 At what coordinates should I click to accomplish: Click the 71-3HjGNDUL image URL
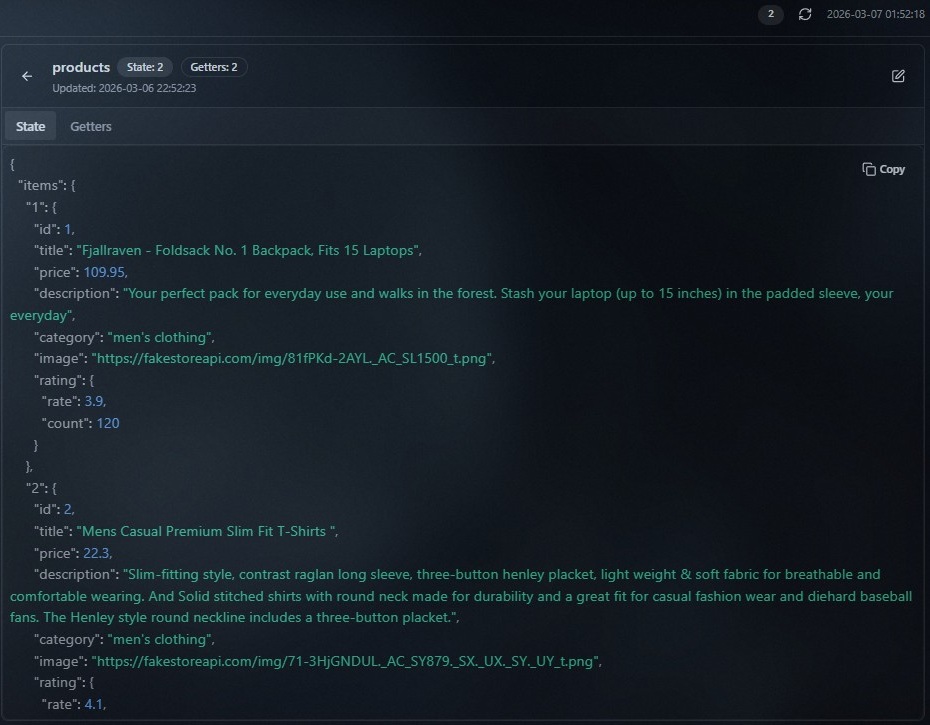point(346,661)
